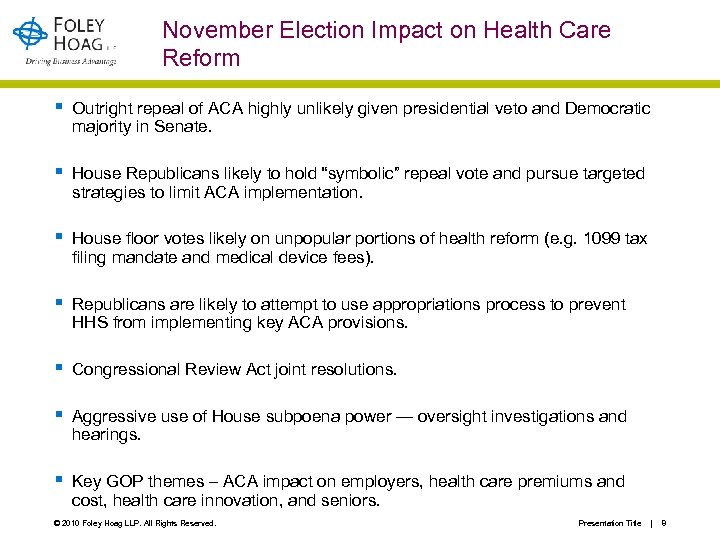
Task: Click the "symbolic" repeal vote bullet text
Action: coord(358,183)
